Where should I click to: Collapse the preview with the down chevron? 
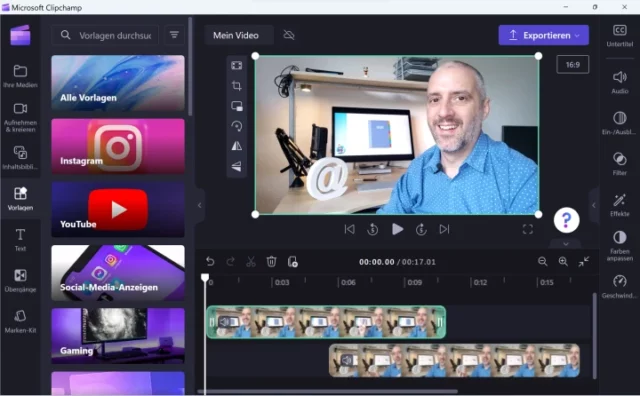(x=566, y=244)
